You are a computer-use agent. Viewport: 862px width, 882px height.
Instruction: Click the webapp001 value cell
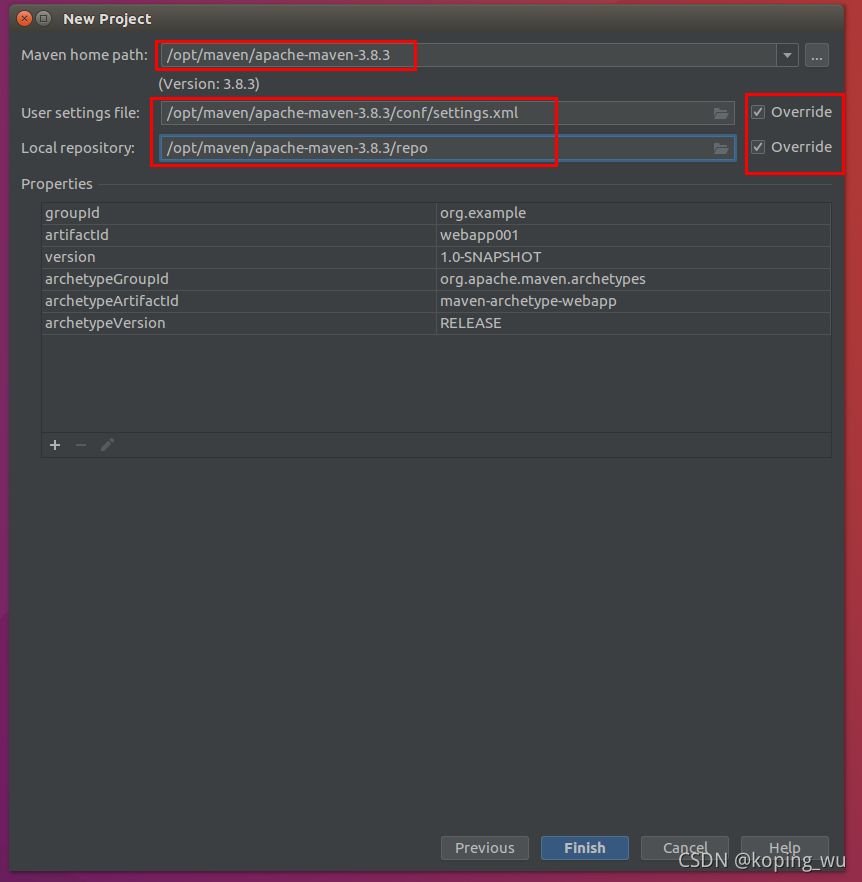click(x=634, y=235)
